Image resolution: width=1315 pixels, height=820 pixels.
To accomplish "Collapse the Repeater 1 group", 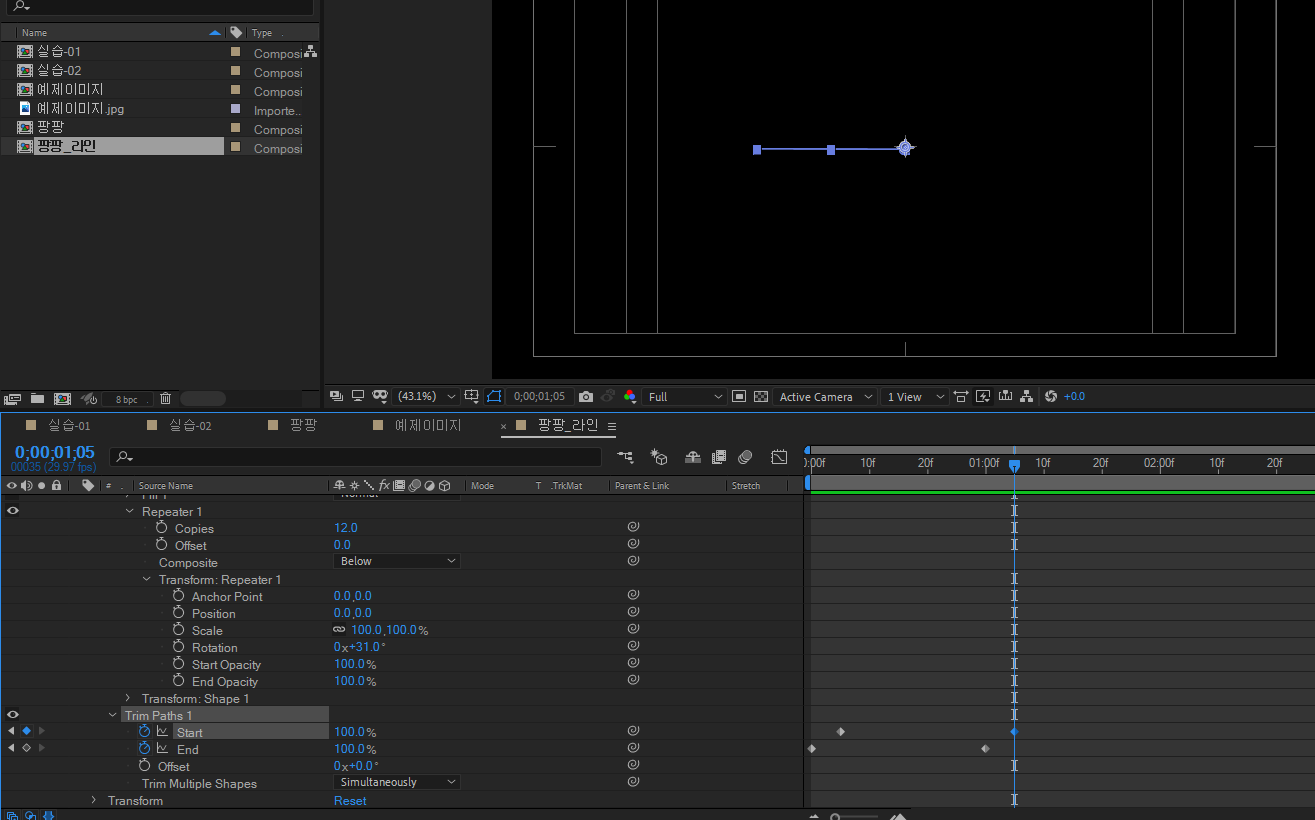I will 130,511.
